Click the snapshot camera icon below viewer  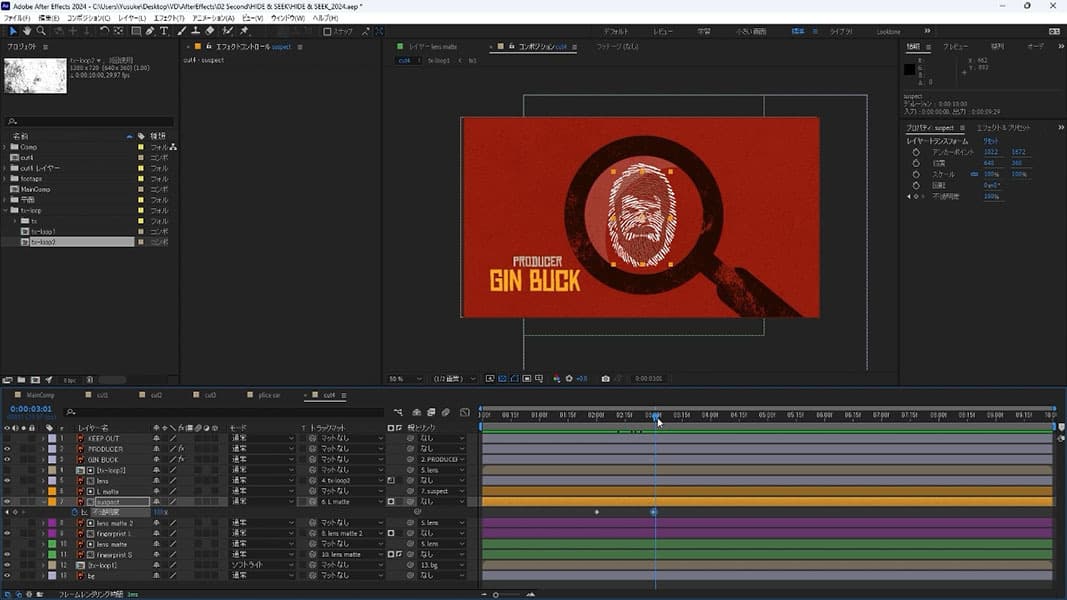(606, 379)
